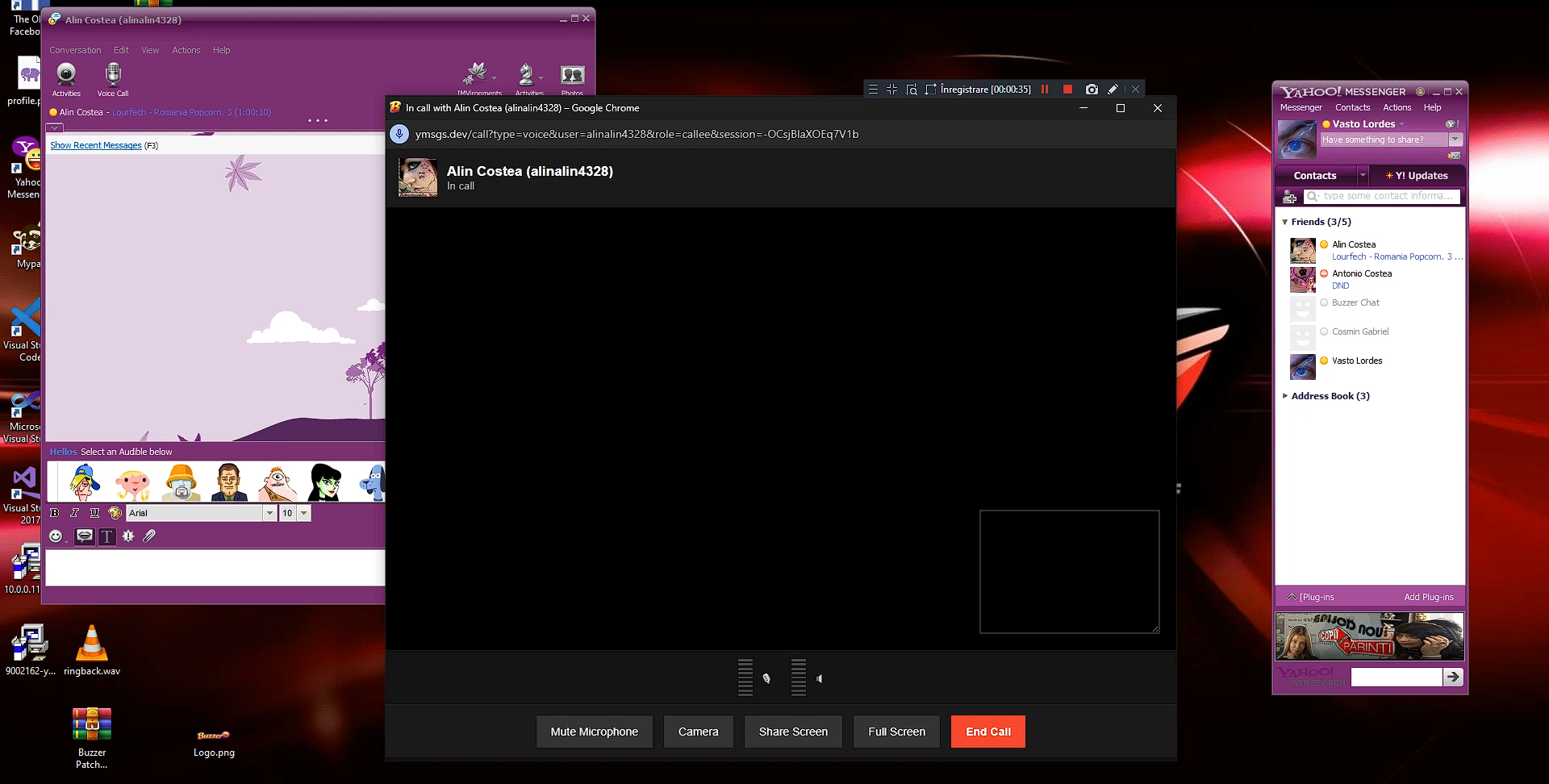This screenshot has height=784, width=1549.
Task: Start webcam Activities in chat window
Action: [66, 79]
